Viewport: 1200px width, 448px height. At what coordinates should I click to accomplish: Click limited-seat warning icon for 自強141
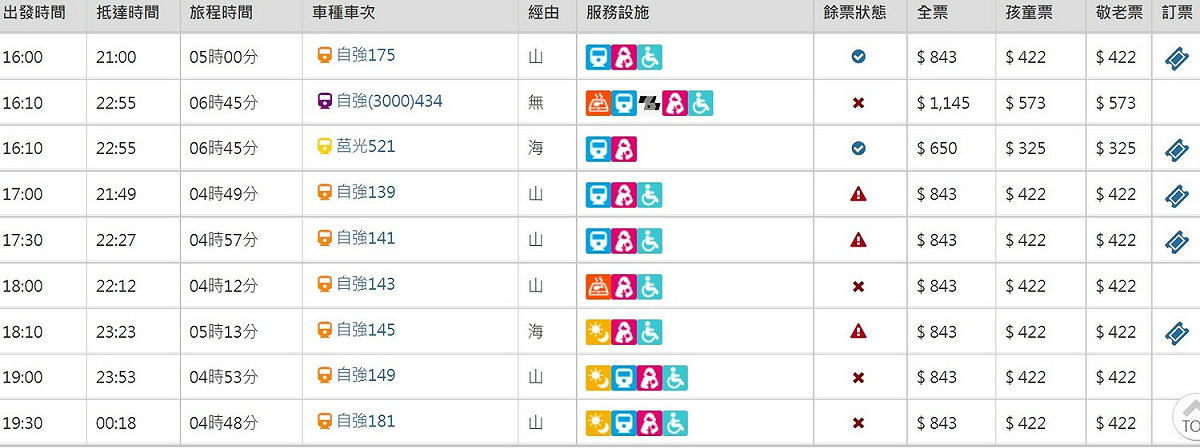[x=858, y=240]
